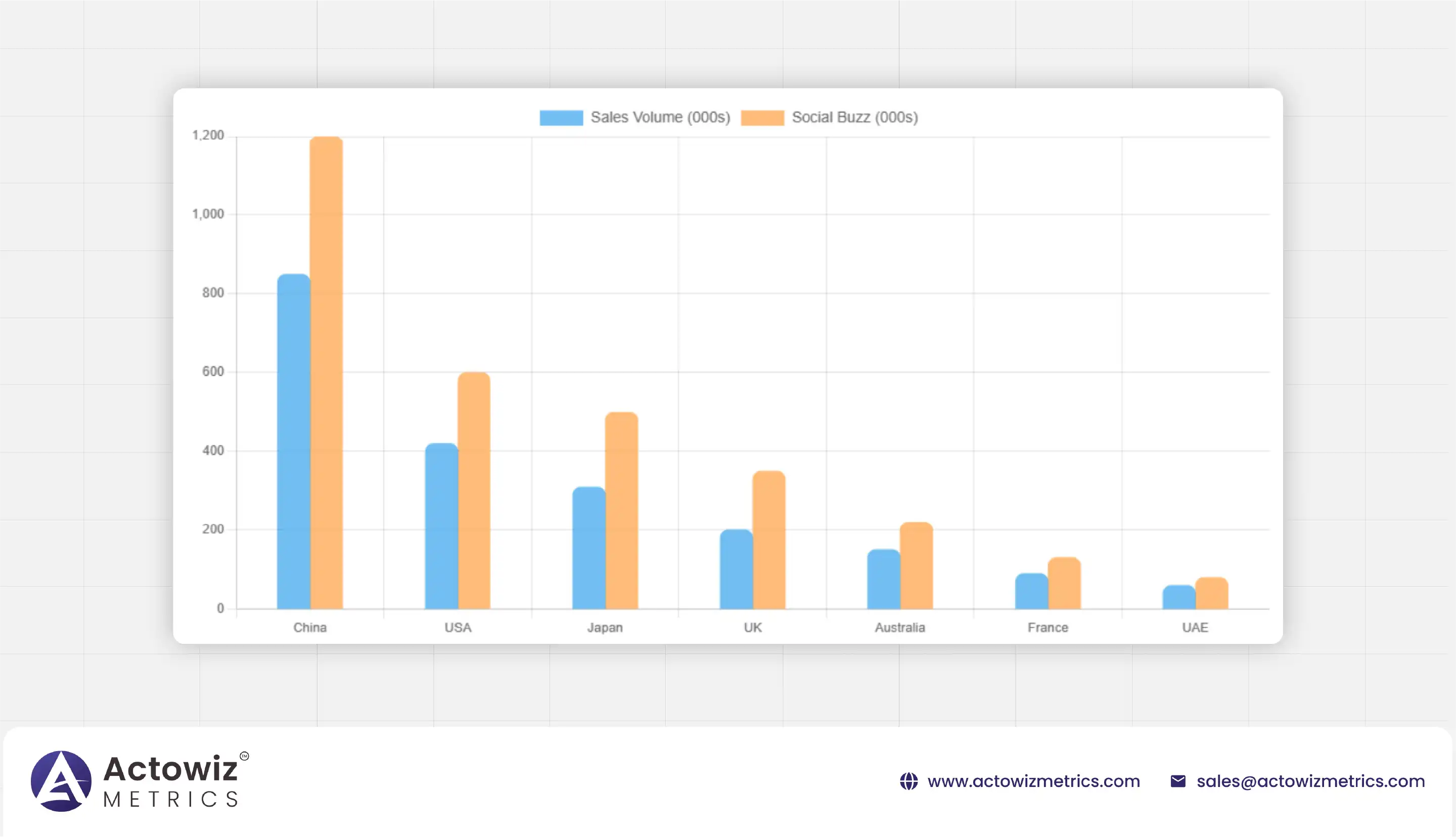
Task: Click the blue Sales Volume legend swatch
Action: coord(561,118)
